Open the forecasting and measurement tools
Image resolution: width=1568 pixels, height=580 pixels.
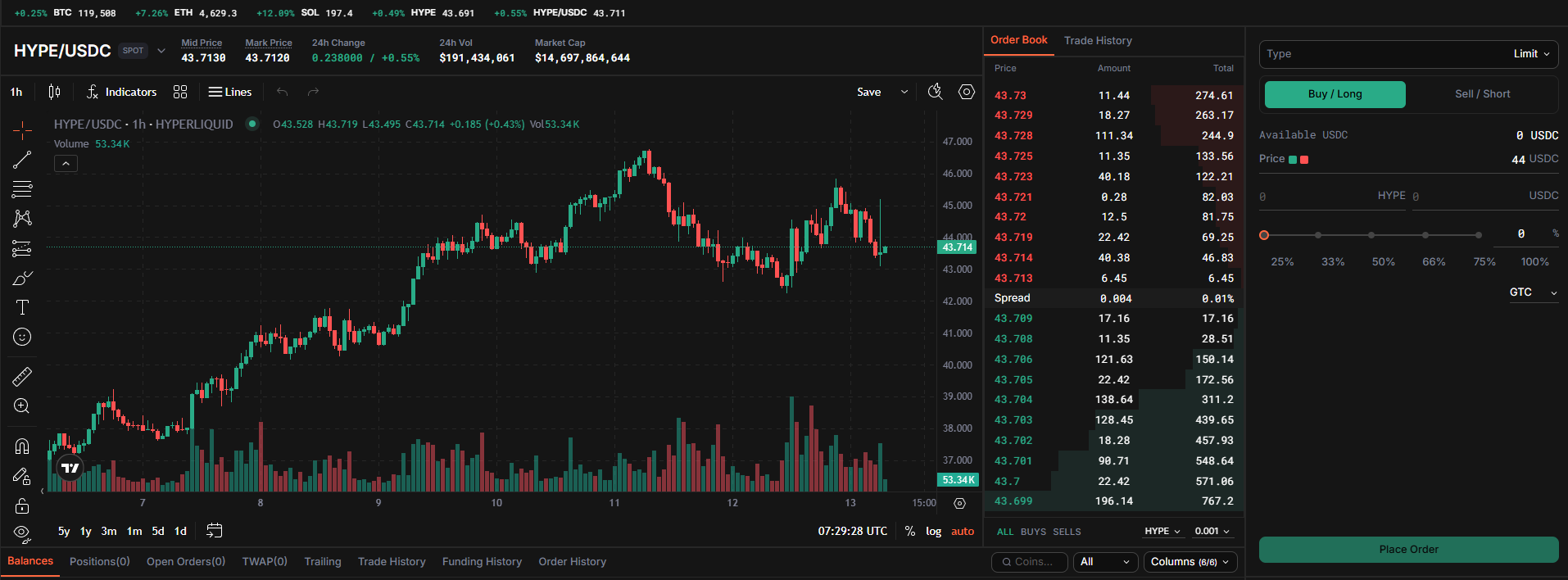[x=22, y=248]
